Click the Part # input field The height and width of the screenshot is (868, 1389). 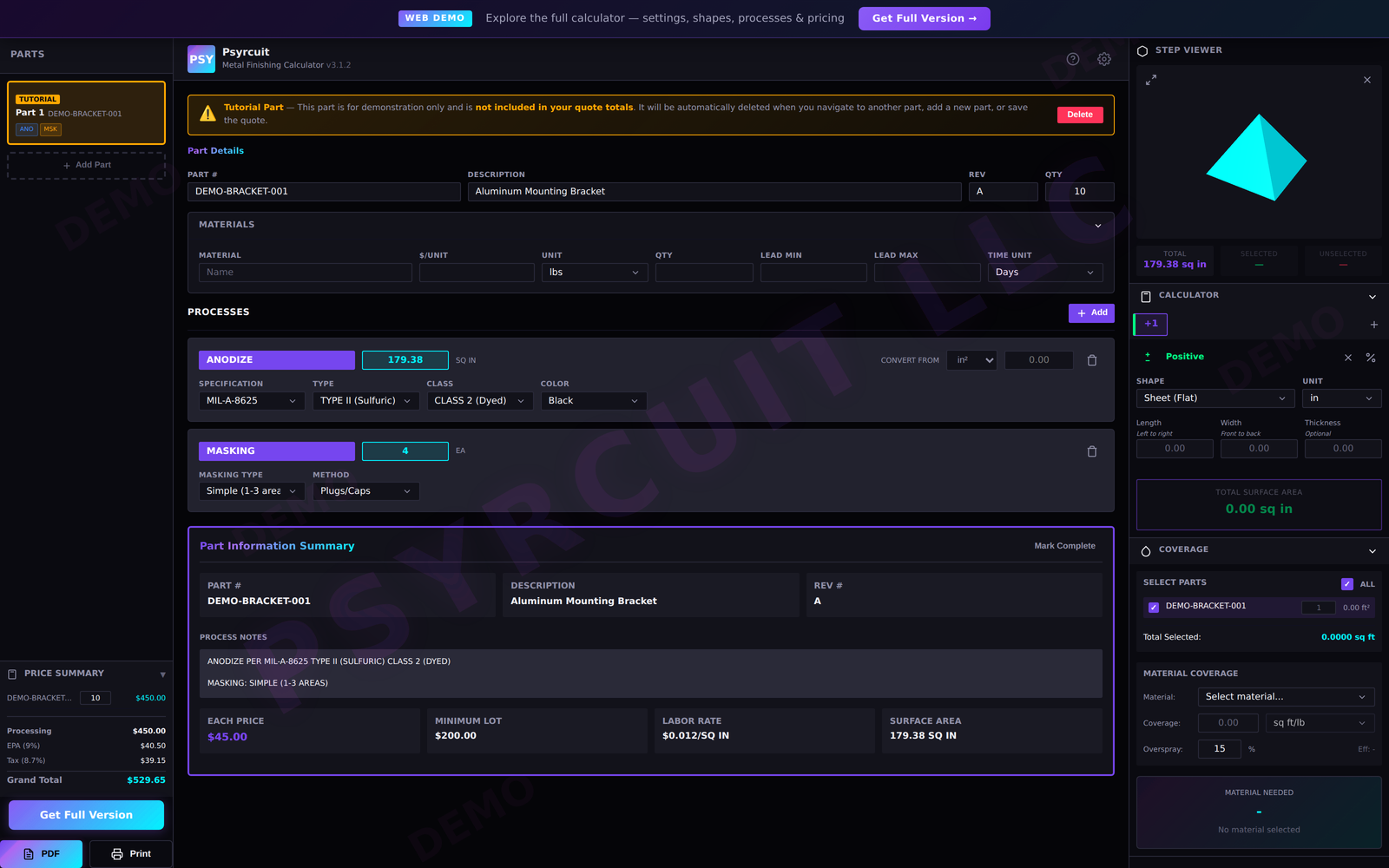point(324,192)
